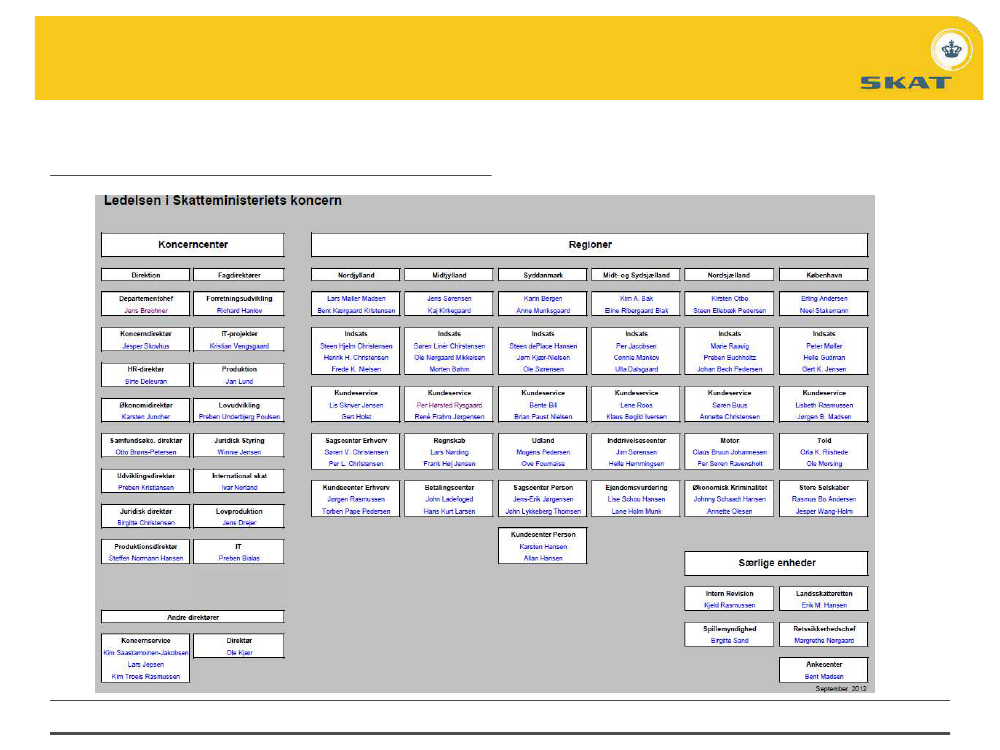Click the København region header
The width and height of the screenshot is (1000, 750).
(x=823, y=275)
